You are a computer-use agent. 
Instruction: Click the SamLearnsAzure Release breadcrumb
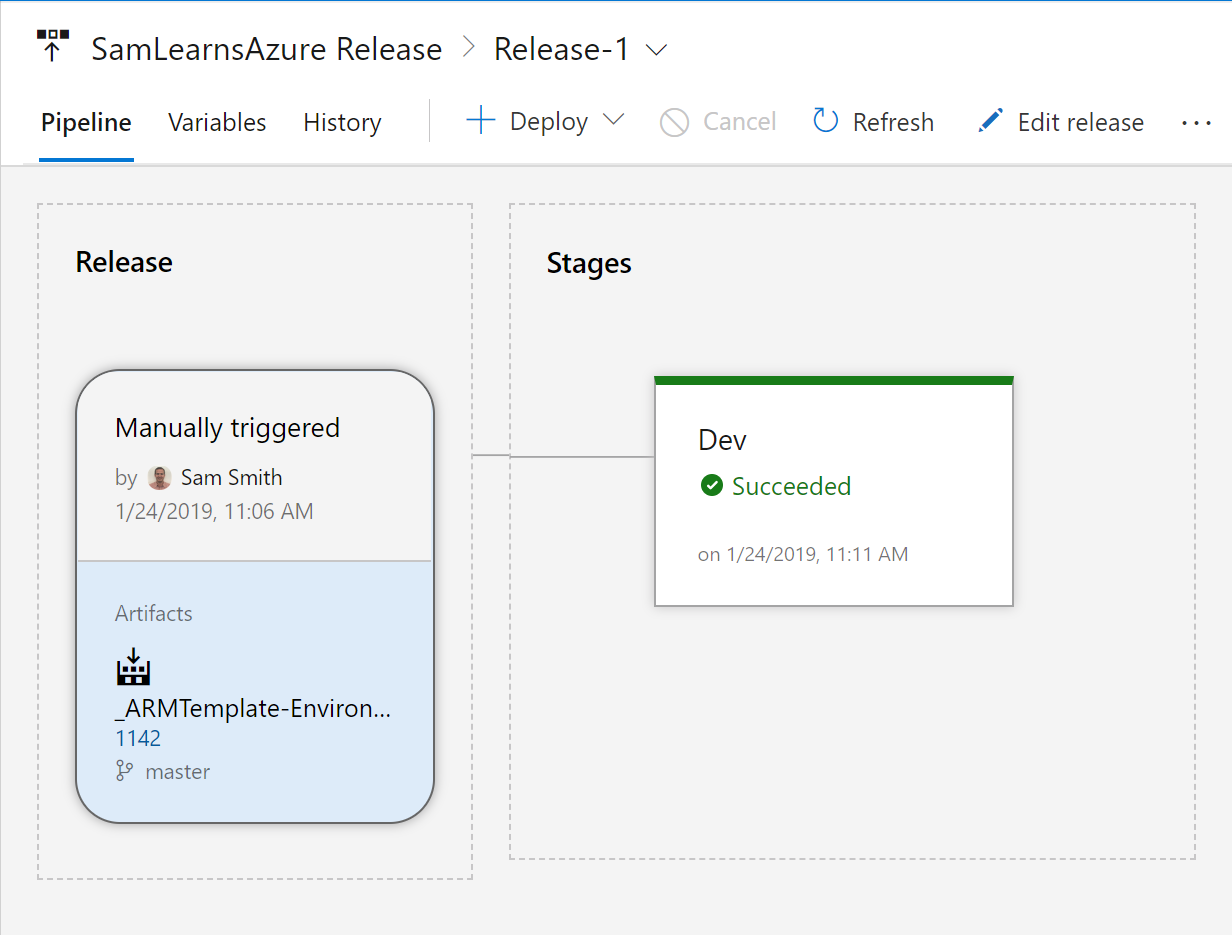click(x=267, y=50)
